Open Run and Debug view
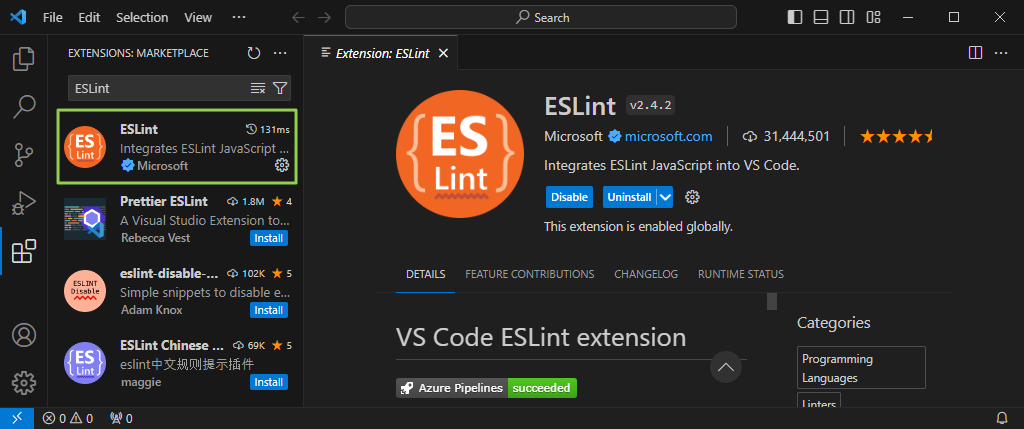Image resolution: width=1024 pixels, height=429 pixels. pos(24,204)
